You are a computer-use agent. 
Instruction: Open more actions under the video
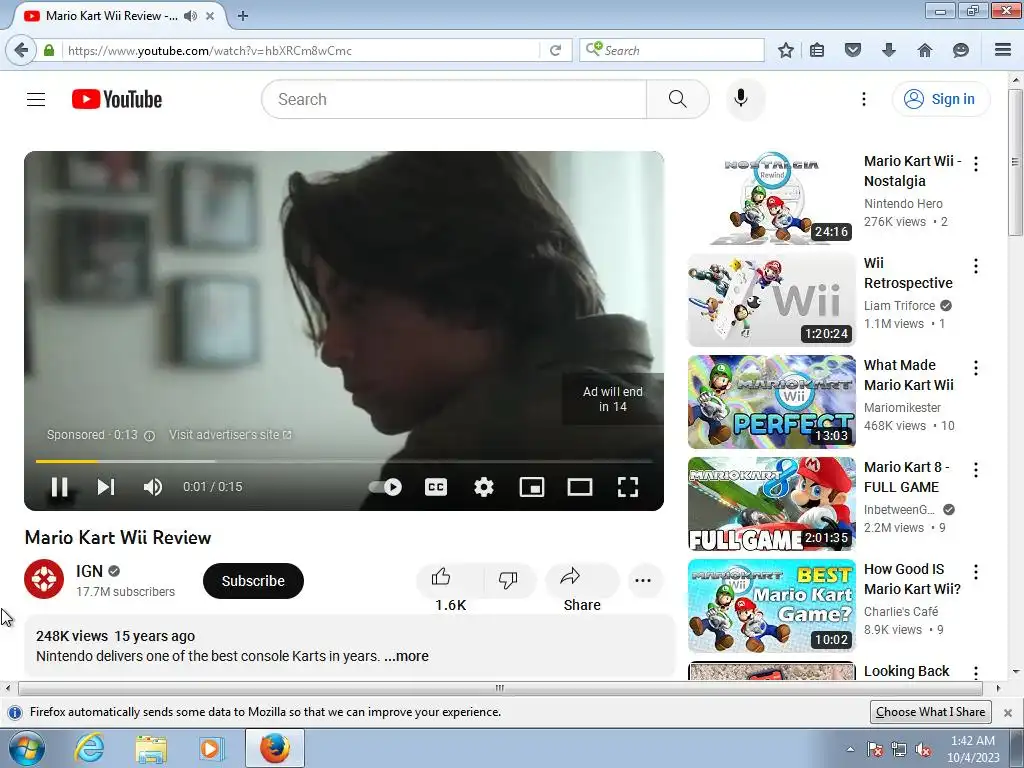click(643, 581)
